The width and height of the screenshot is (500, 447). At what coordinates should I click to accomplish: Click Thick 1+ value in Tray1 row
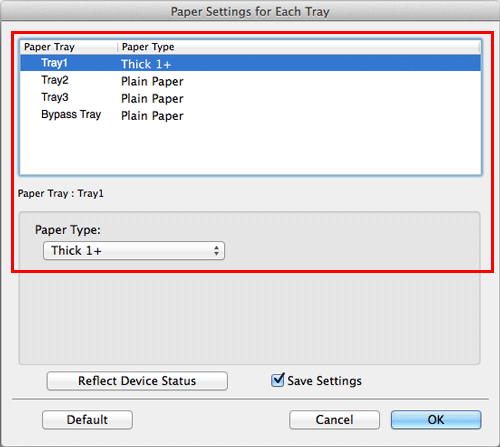(x=146, y=64)
